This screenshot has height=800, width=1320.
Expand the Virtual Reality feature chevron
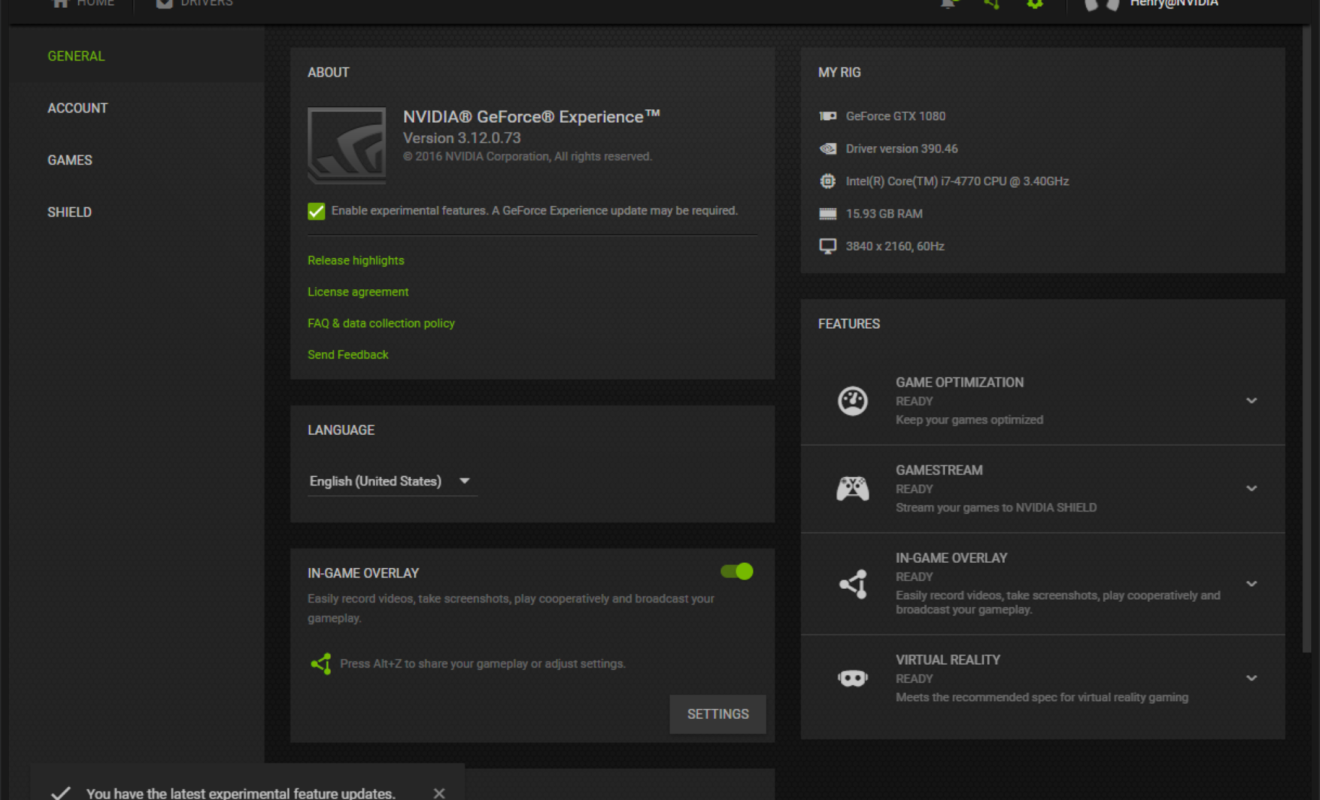[x=1251, y=678]
